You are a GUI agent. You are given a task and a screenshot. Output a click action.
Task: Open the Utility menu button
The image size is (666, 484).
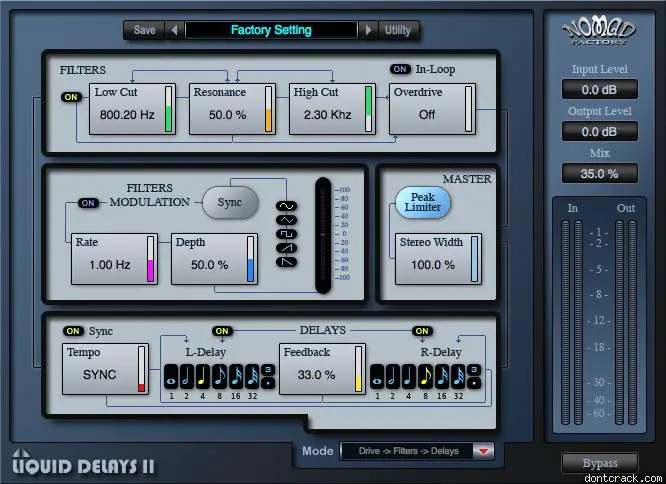click(x=398, y=30)
